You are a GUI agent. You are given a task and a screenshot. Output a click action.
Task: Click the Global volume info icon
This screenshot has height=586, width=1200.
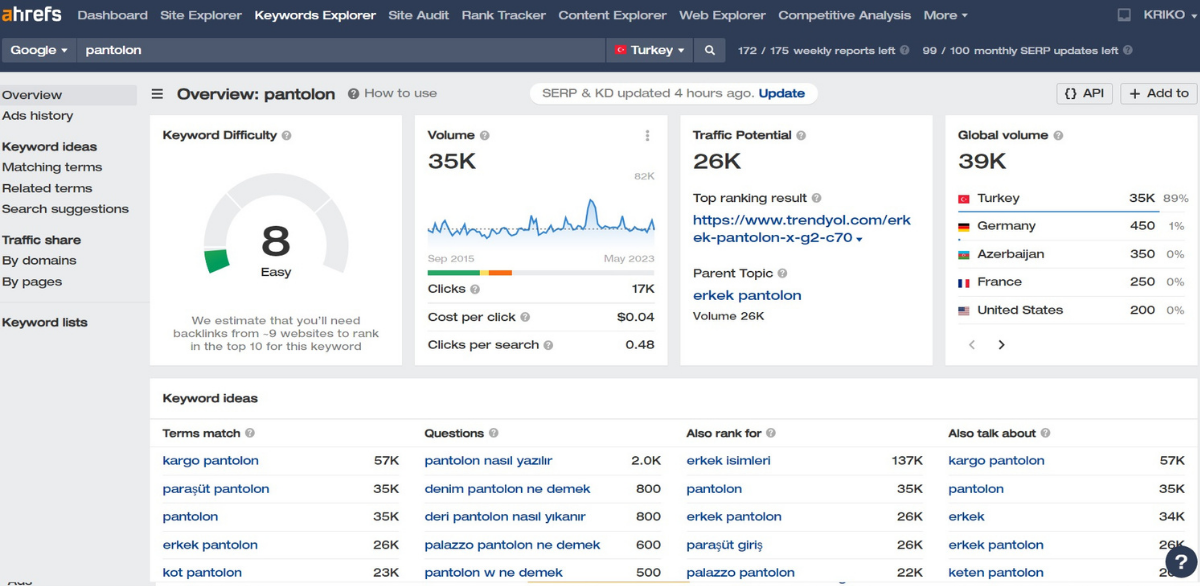pyautogui.click(x=1058, y=136)
